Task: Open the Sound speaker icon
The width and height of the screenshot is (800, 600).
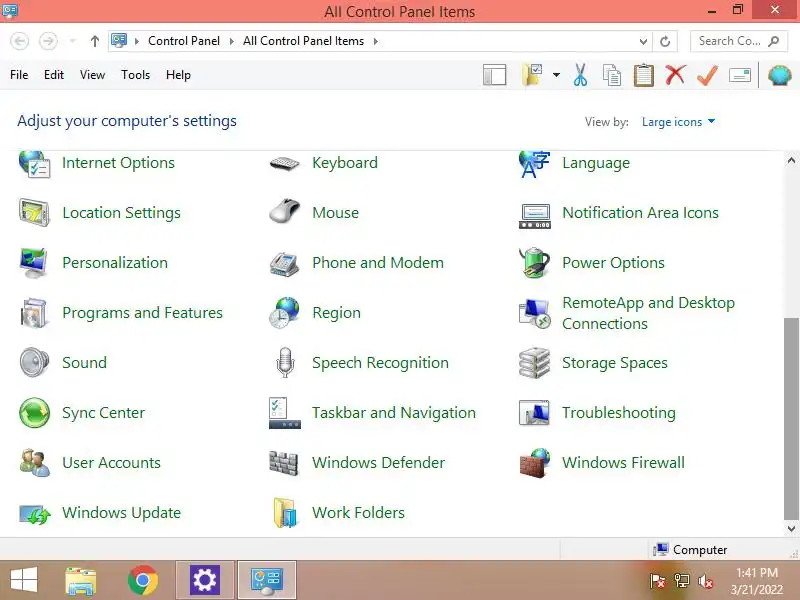Action: click(x=34, y=362)
